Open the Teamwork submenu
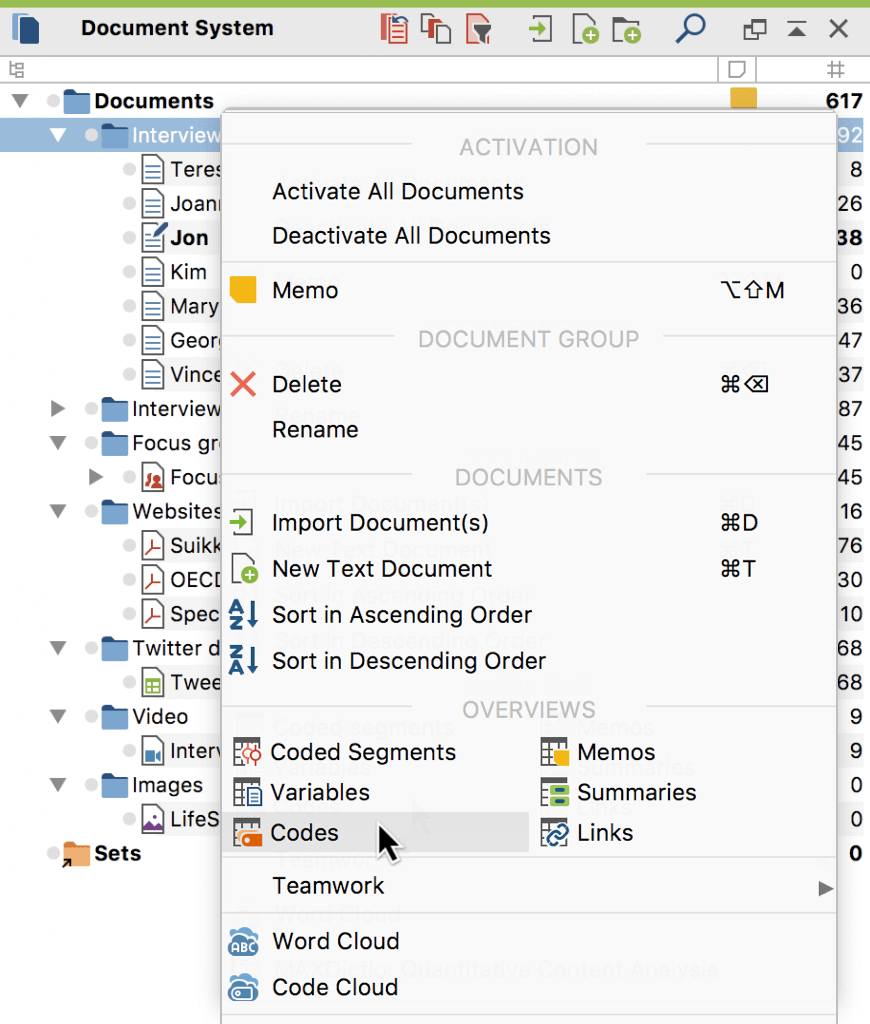870x1024 pixels. point(529,886)
